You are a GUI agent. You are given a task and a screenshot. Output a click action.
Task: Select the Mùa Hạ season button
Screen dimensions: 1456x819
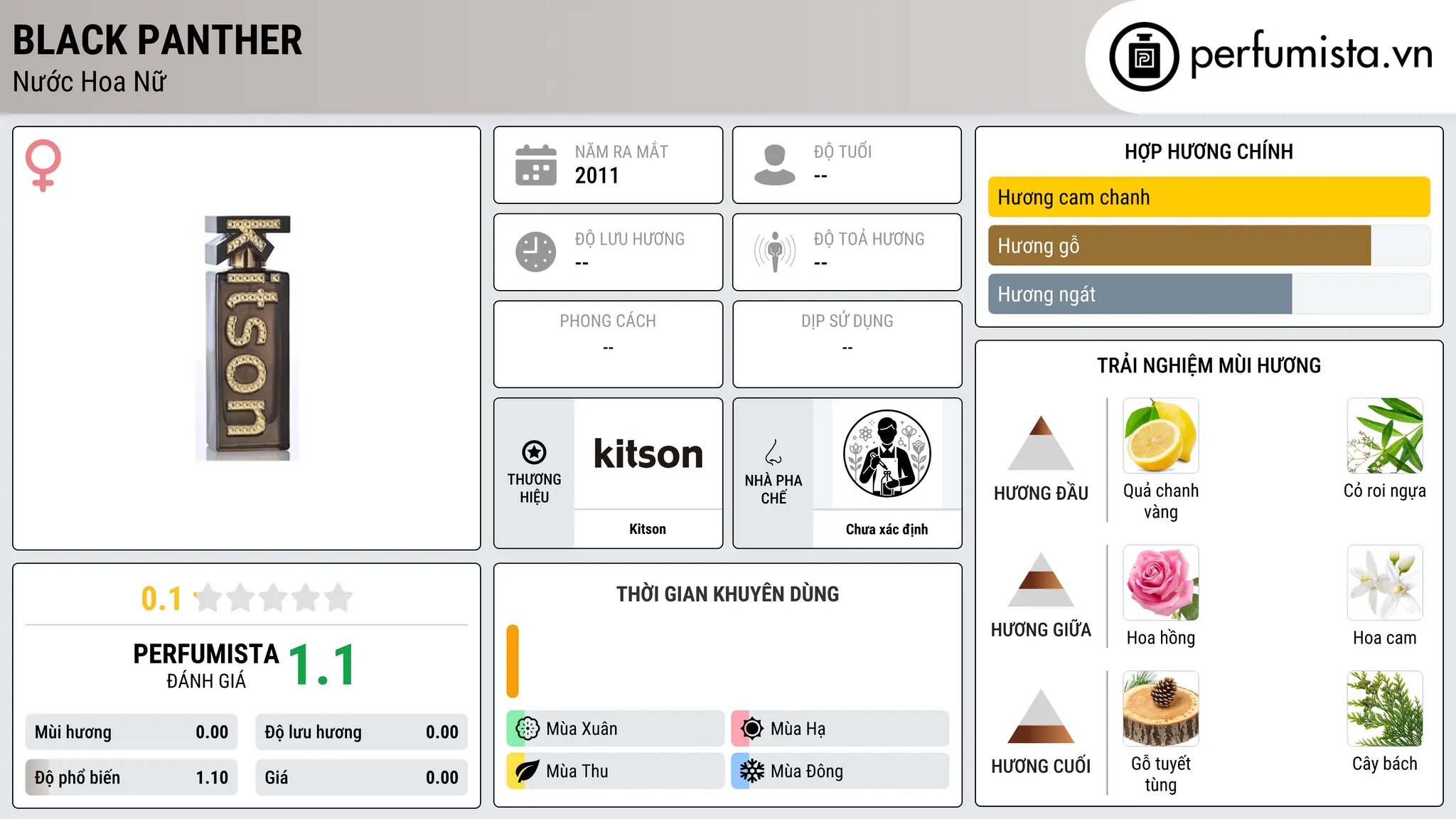[840, 729]
